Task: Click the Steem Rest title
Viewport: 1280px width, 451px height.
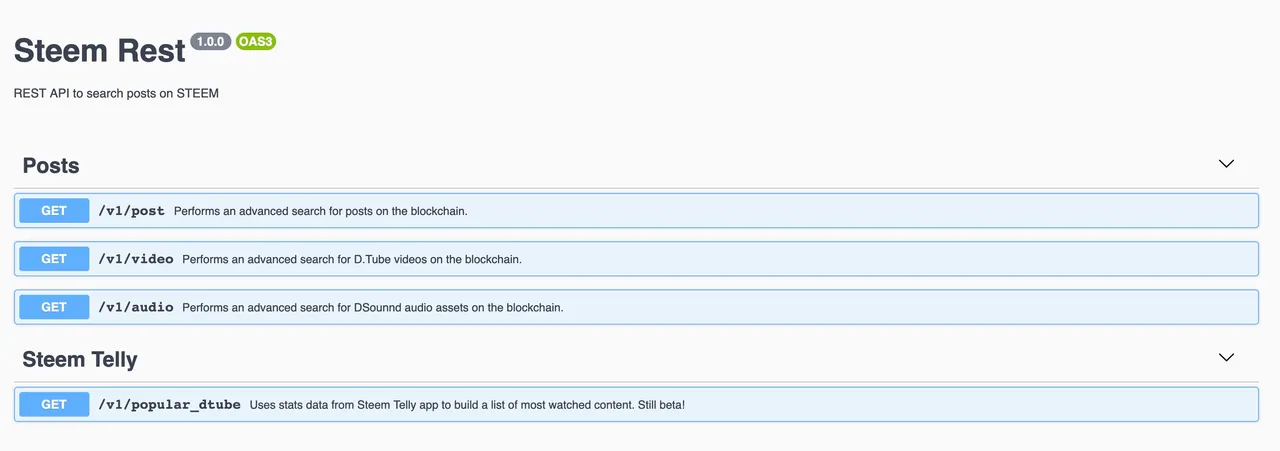Action: coord(100,50)
